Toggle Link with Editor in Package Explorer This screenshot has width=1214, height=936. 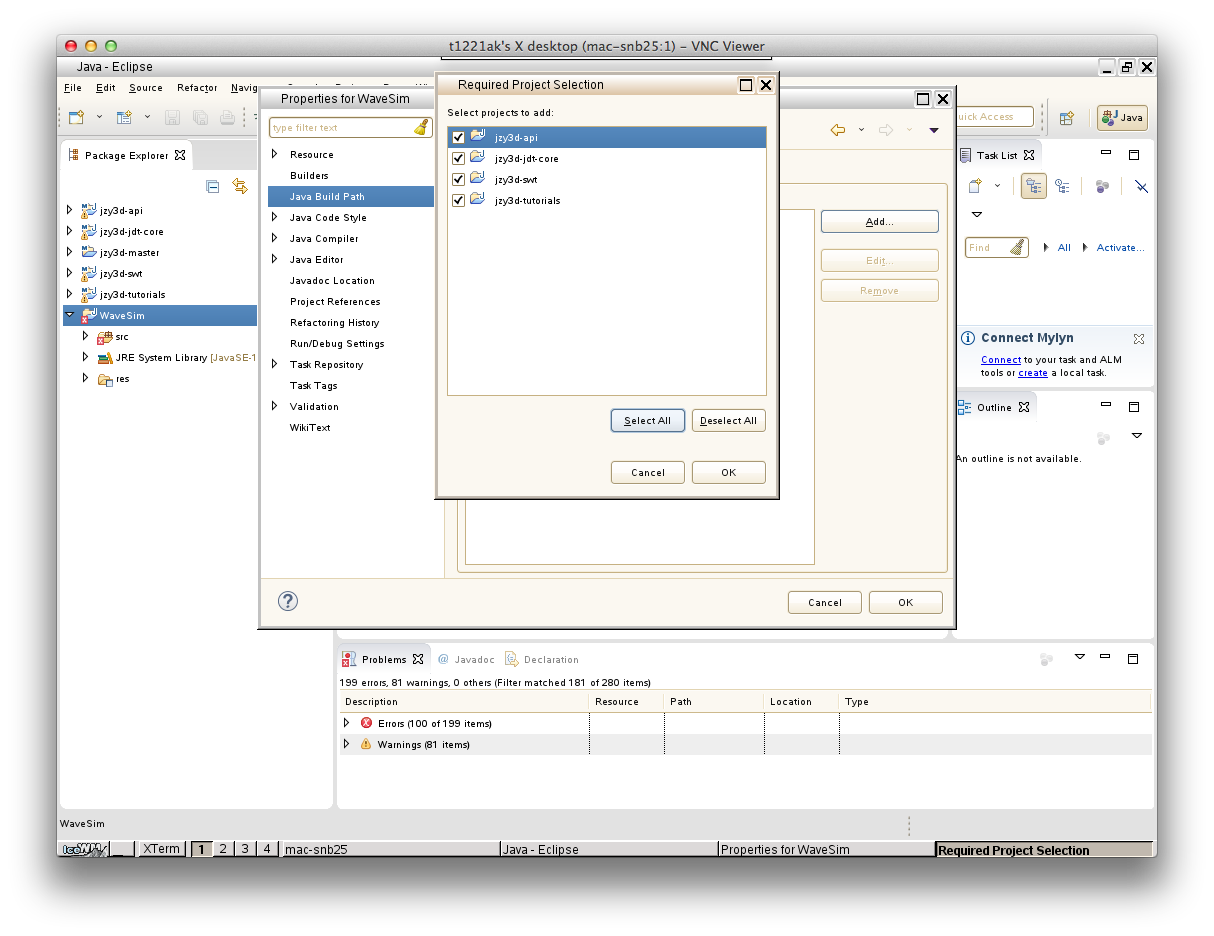tap(240, 186)
